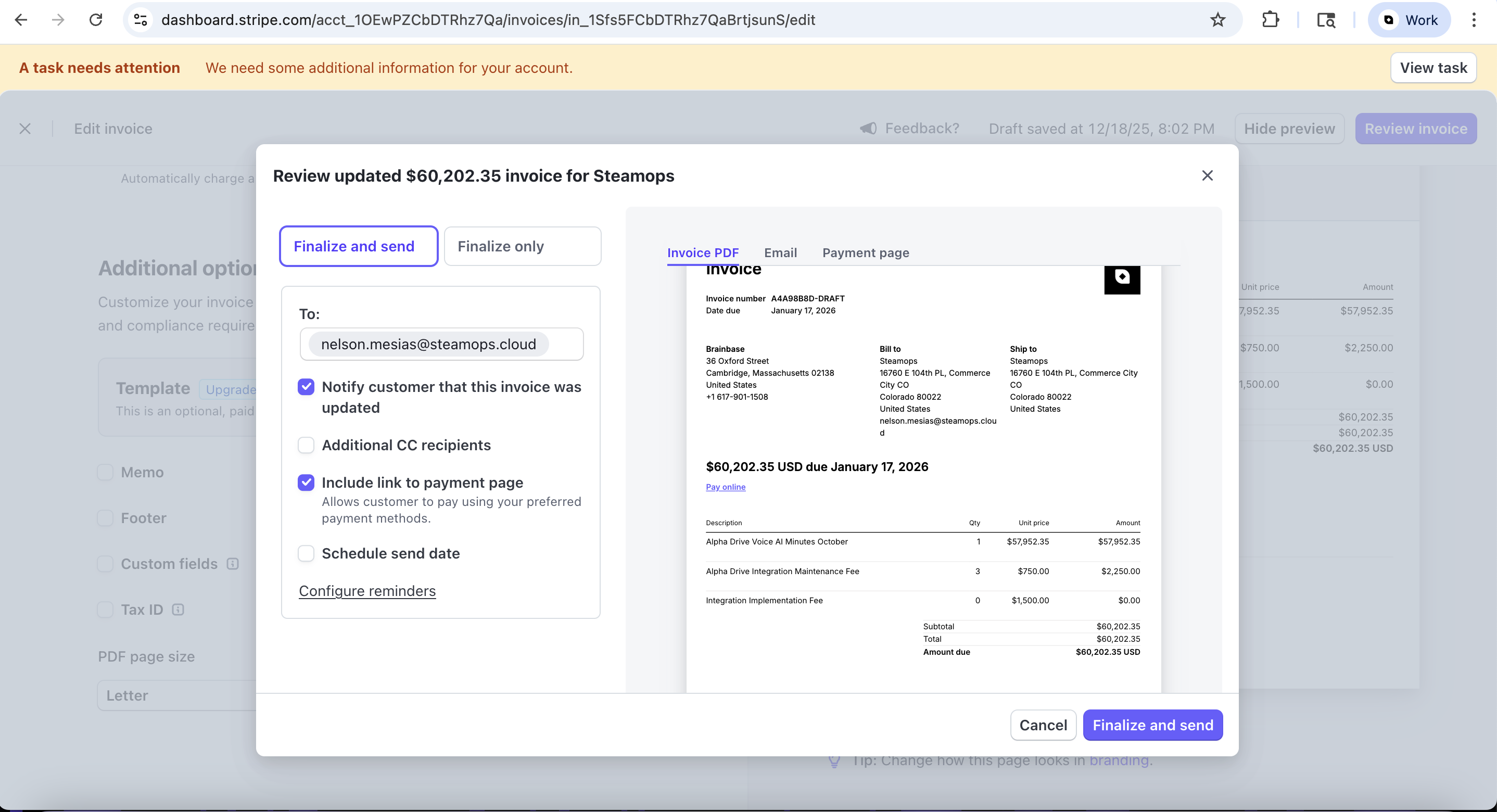This screenshot has height=812, width=1497.
Task: Enable Additional CC recipients checkbox
Action: [x=306, y=445]
